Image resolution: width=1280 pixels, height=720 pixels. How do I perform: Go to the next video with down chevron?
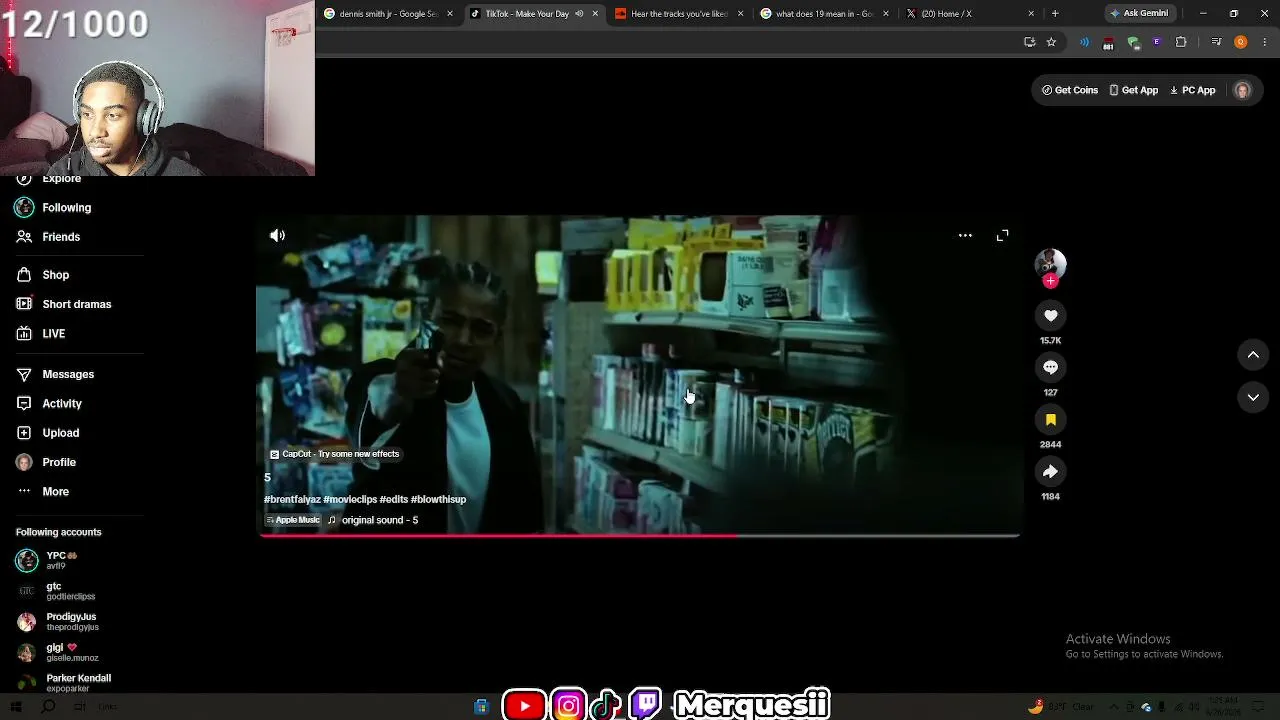tap(1253, 397)
